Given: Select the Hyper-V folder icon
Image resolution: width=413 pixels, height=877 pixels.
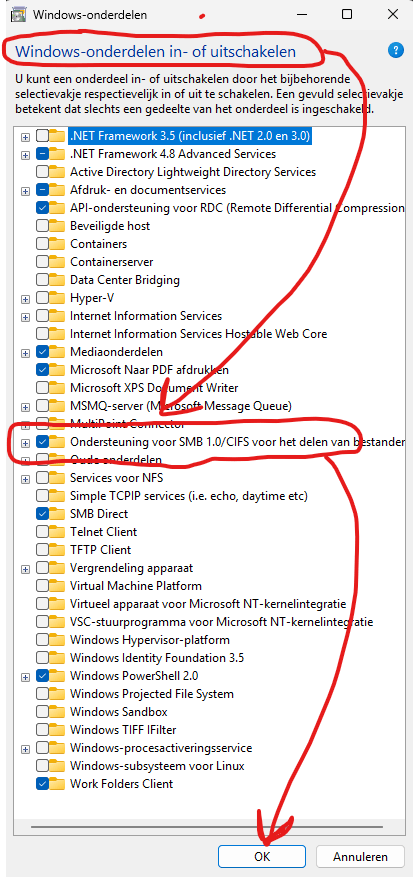Looking at the screenshot, I should click(x=57, y=298).
